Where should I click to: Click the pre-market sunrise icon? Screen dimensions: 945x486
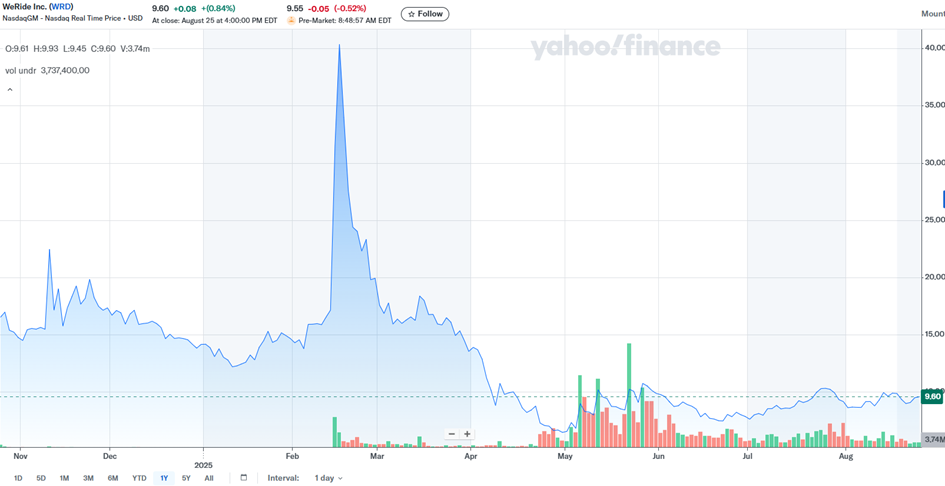click(291, 20)
